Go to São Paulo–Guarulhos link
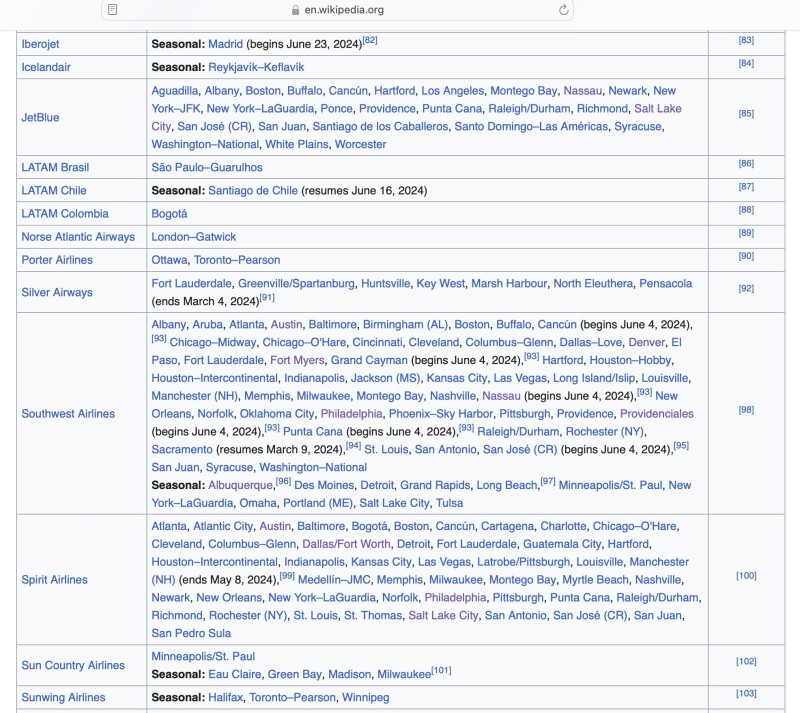This screenshot has height=713, width=800. pyautogui.click(x=207, y=167)
